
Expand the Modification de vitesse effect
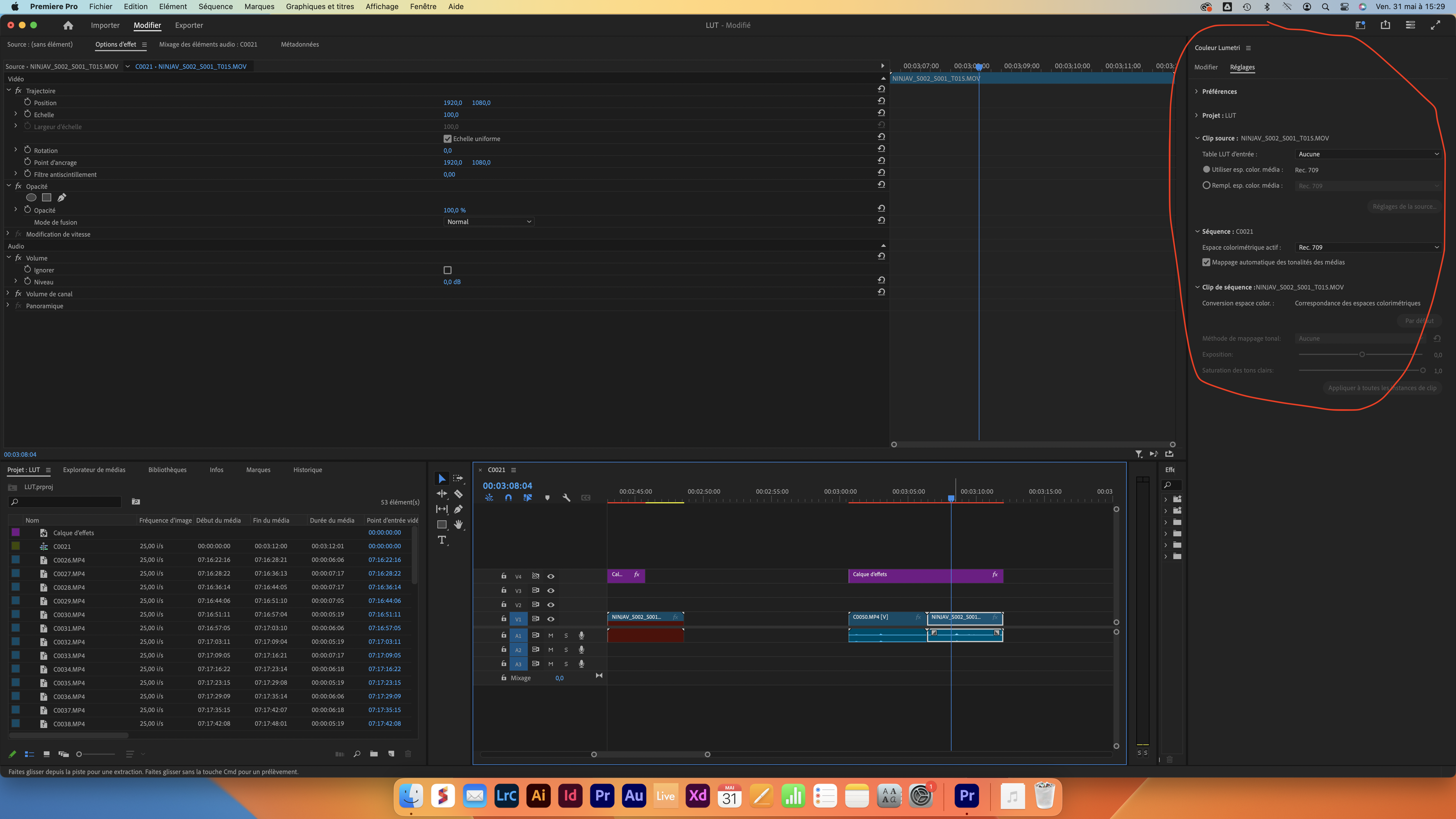click(x=8, y=233)
